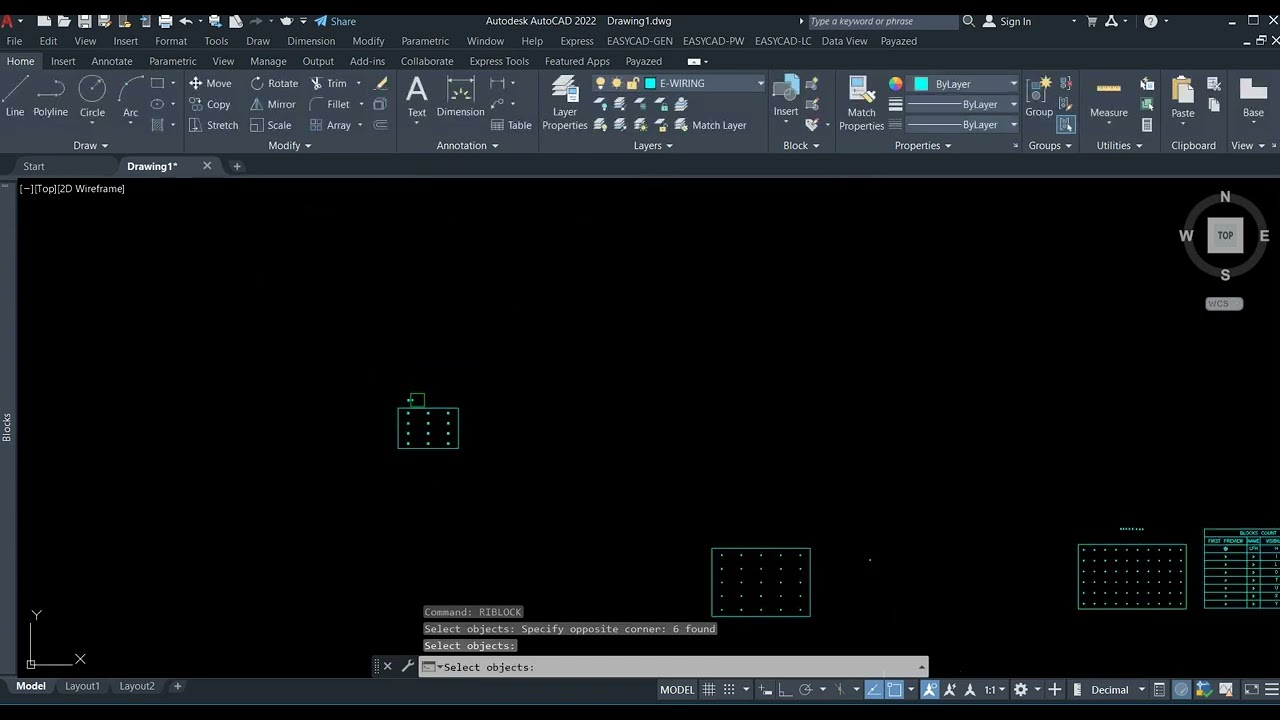Click the Group tool

1039,97
